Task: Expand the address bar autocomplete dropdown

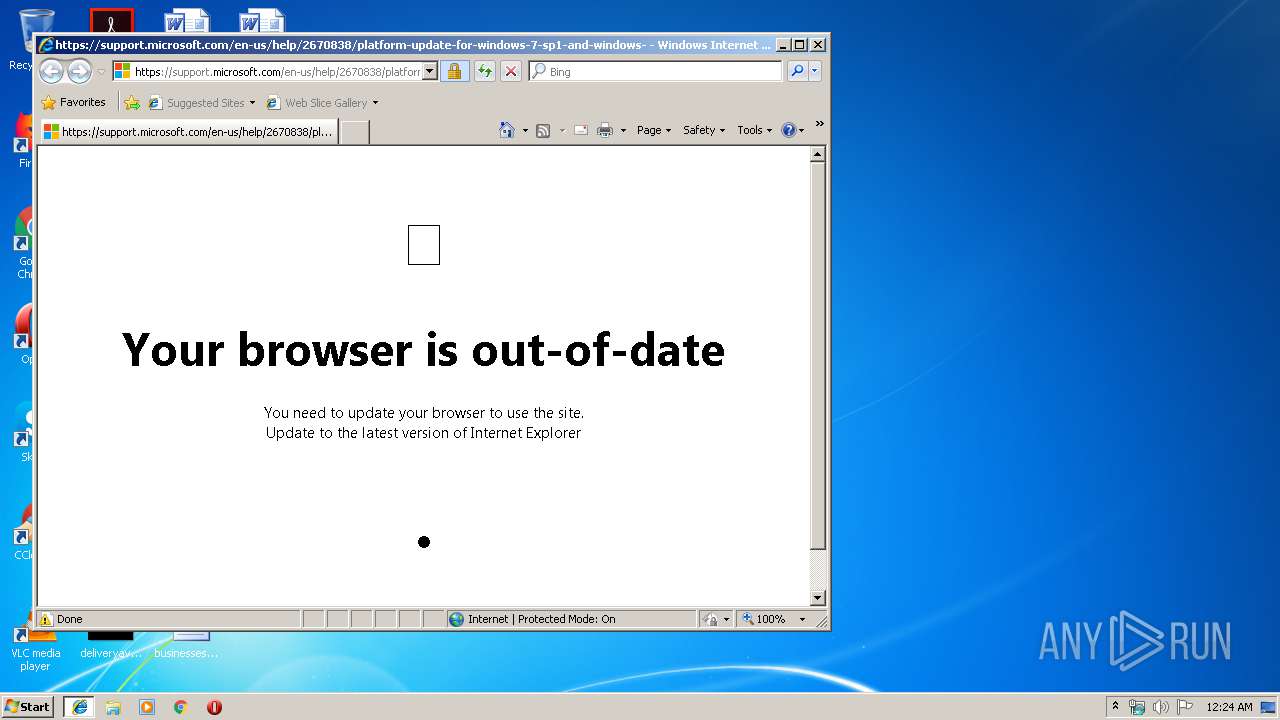Action: [430, 71]
